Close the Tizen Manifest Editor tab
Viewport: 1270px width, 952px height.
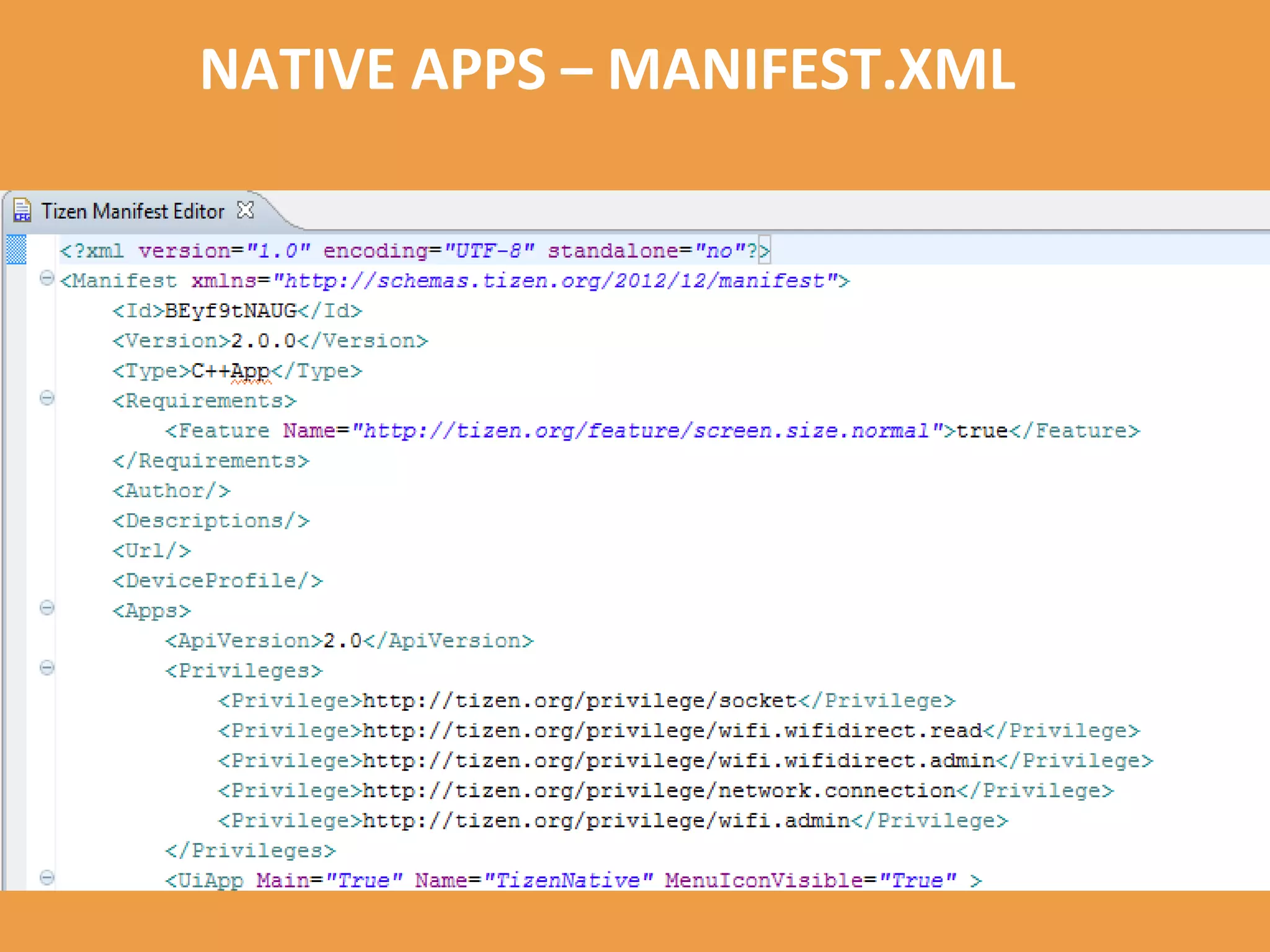pos(246,211)
